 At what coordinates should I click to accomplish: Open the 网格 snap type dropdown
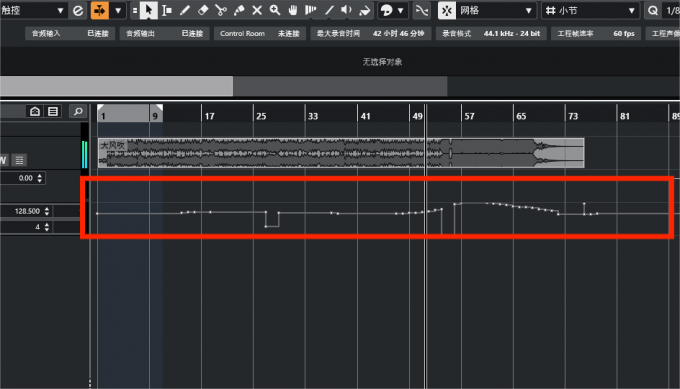[497, 10]
